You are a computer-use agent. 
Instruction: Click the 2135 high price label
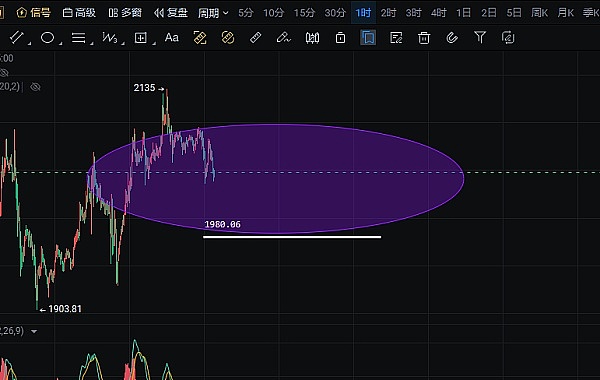click(x=145, y=88)
